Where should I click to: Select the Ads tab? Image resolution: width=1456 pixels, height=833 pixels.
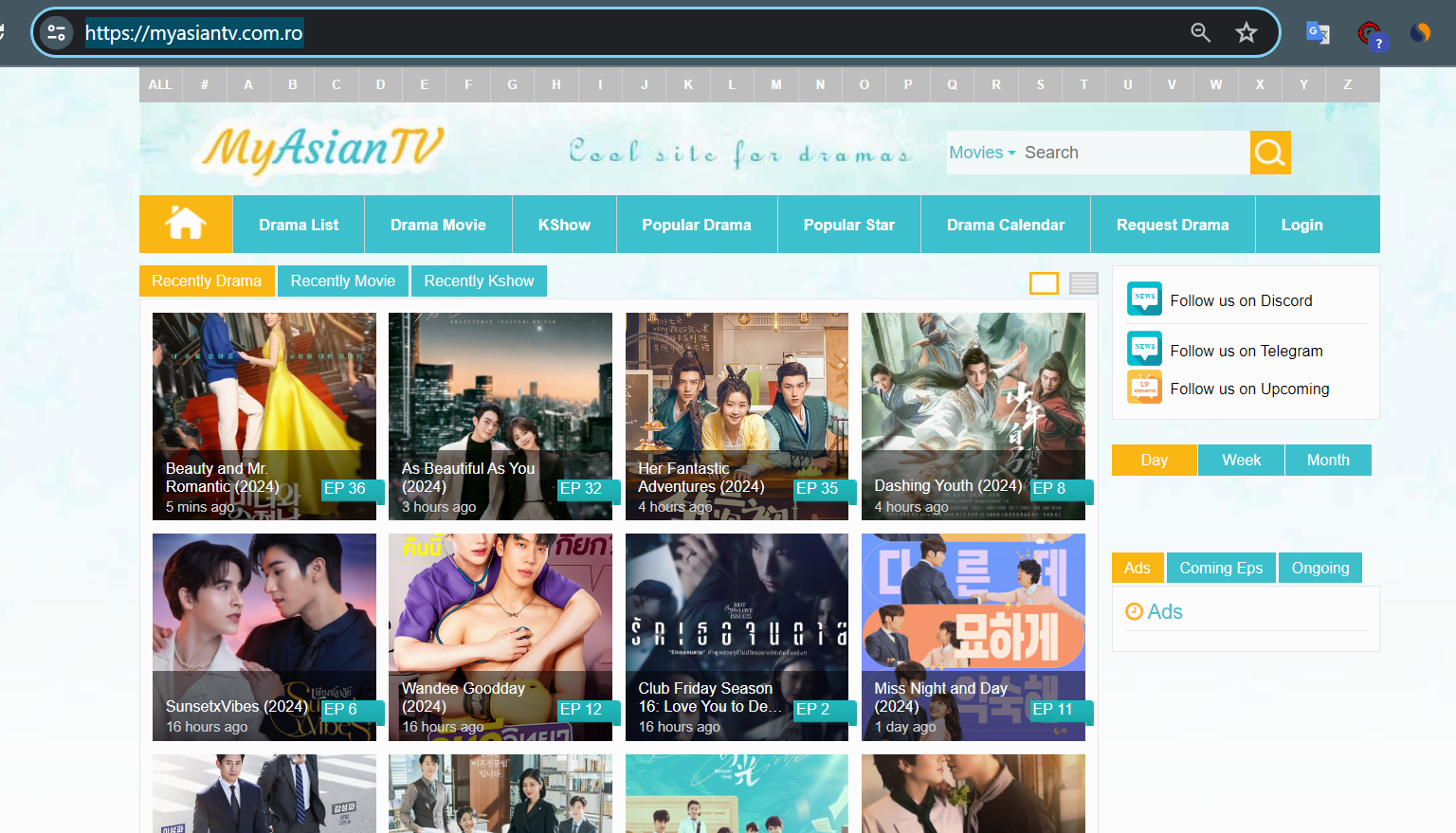(1137, 568)
